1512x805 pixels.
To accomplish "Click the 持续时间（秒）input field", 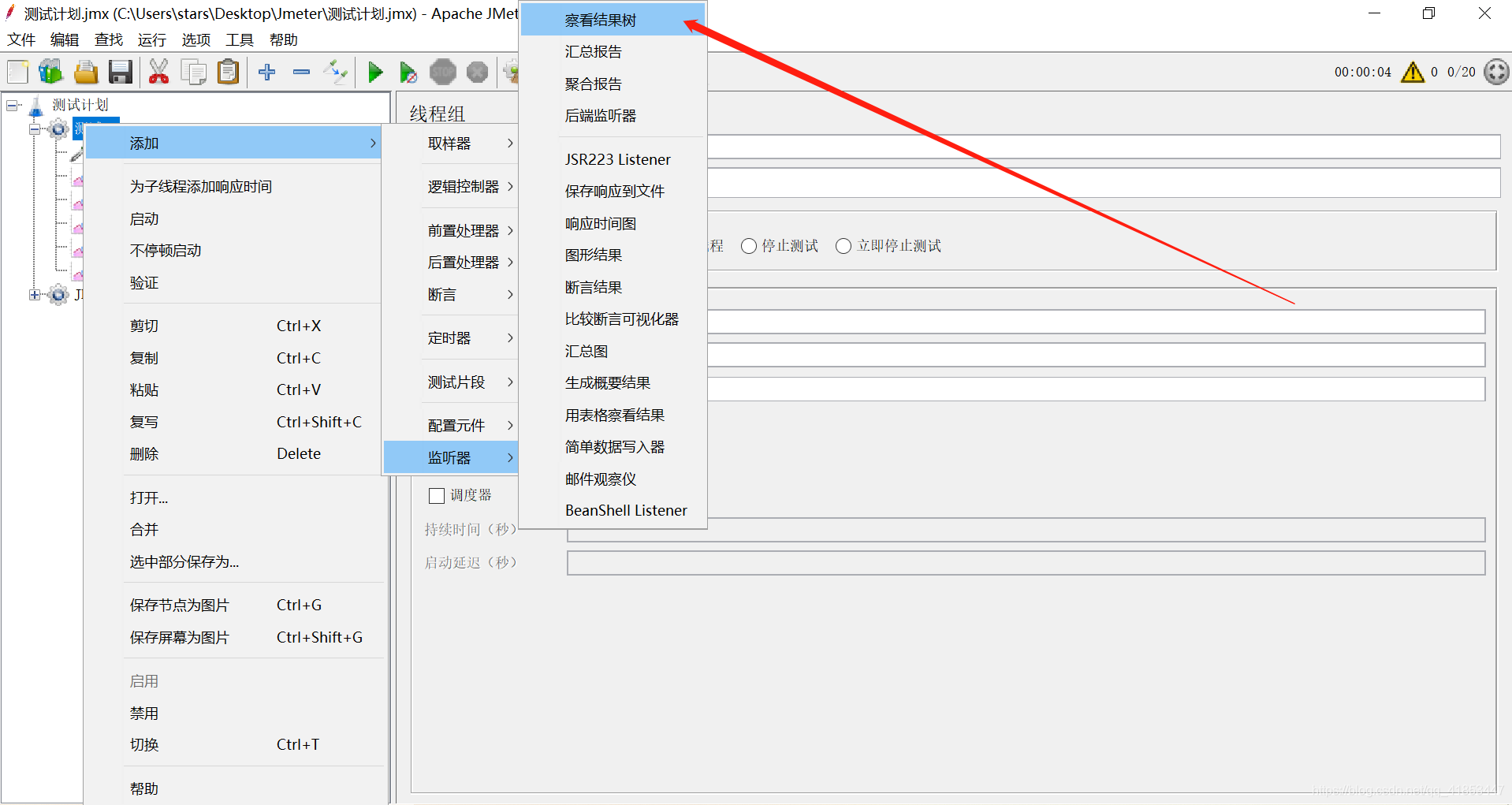I will [1026, 530].
